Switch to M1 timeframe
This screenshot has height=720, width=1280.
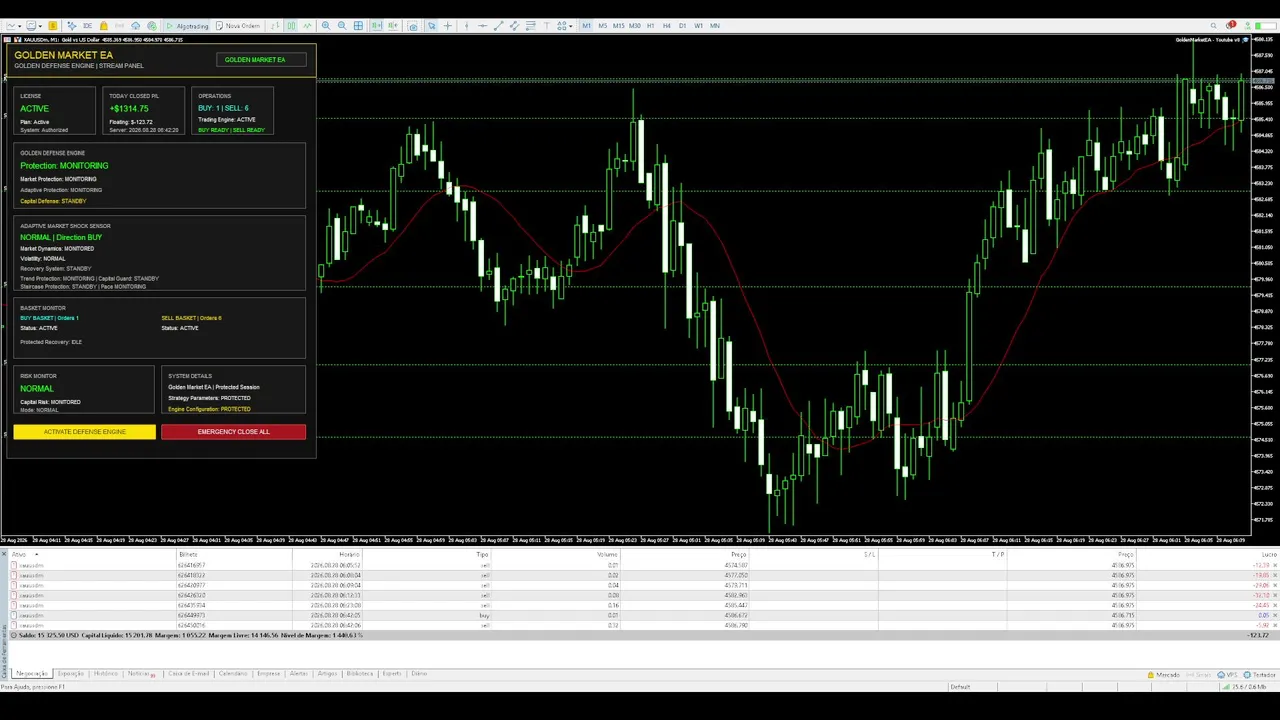[587, 26]
